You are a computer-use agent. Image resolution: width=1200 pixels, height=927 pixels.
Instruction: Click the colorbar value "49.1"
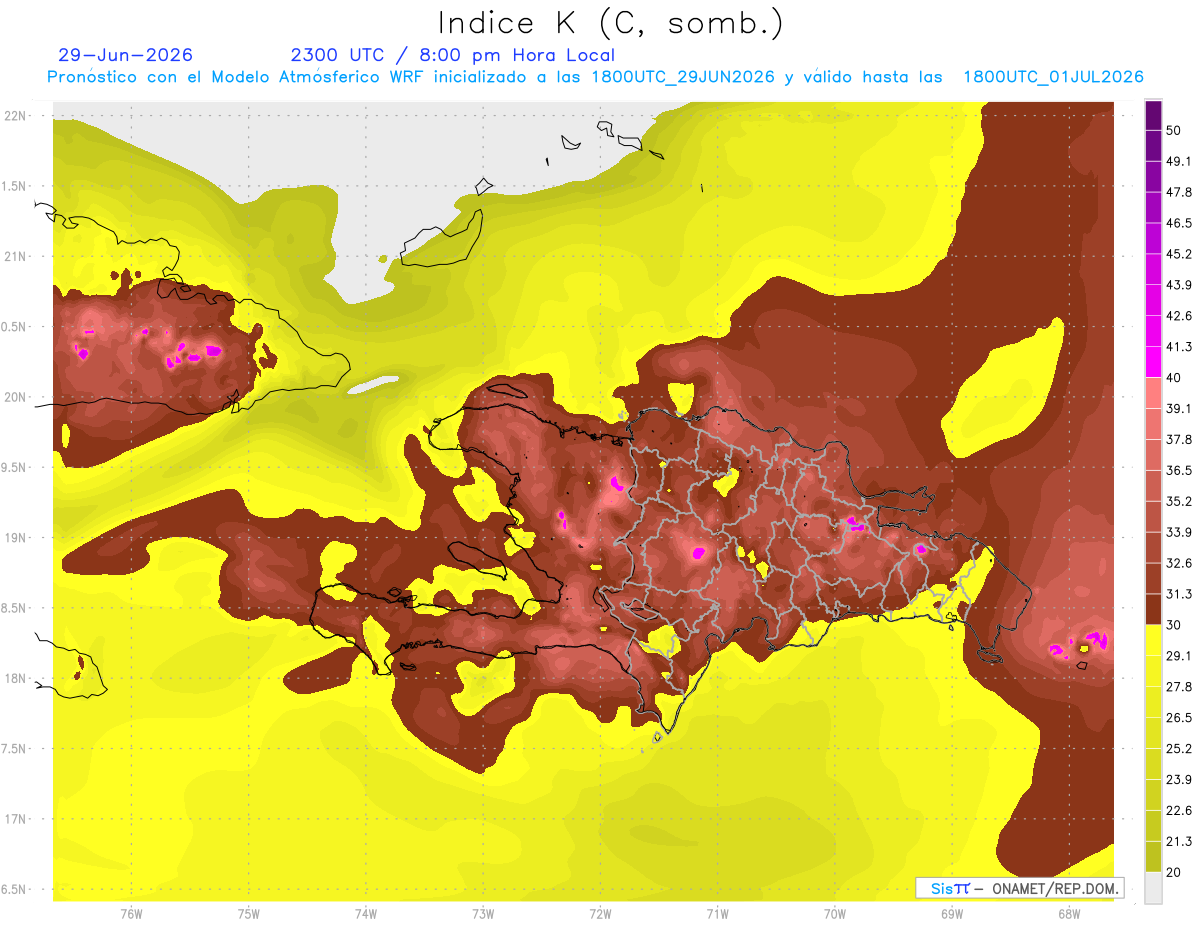tap(1179, 161)
